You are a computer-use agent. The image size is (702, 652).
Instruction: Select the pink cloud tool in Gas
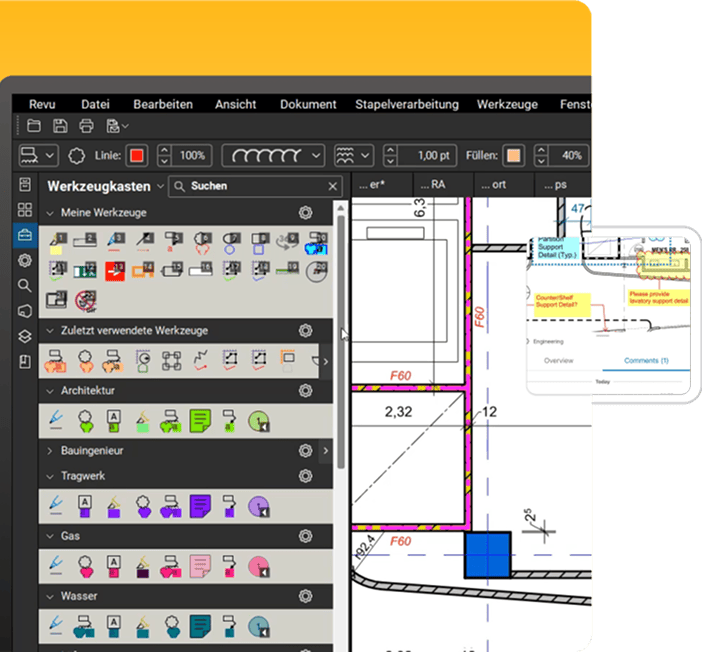point(86,566)
